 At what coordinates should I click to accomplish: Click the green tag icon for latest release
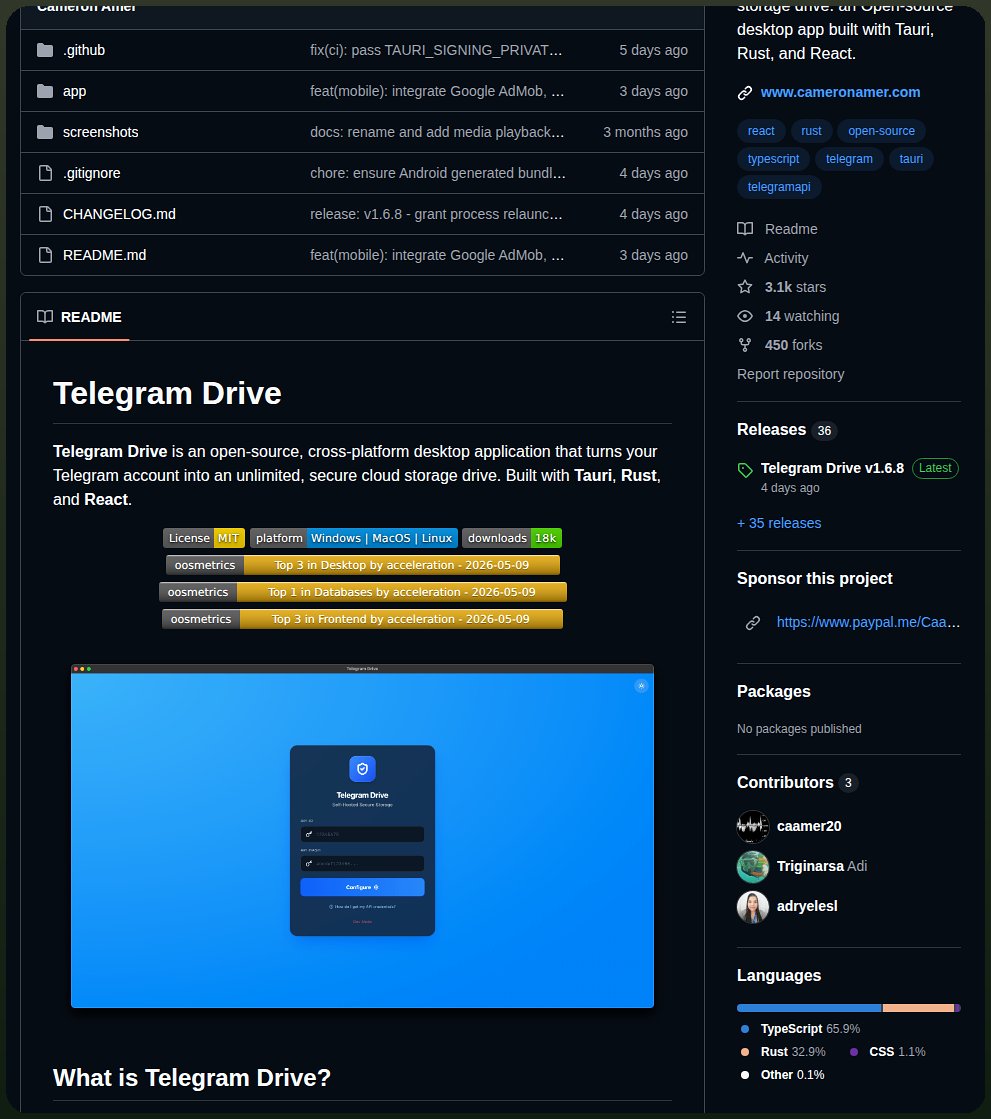coord(745,470)
